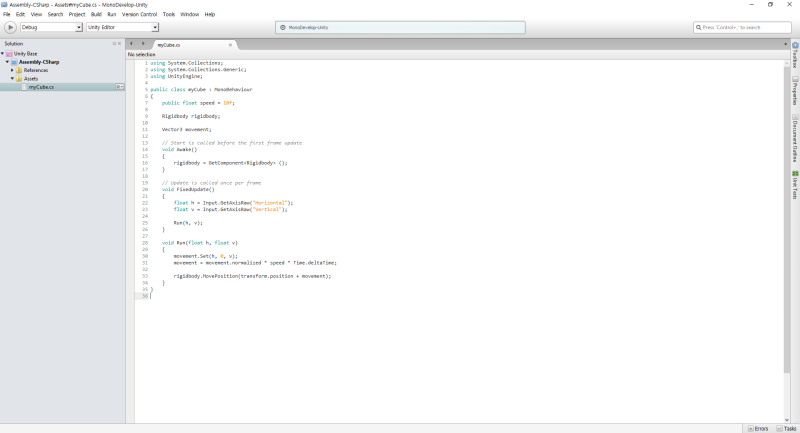This screenshot has height=433, width=800.
Task: Open the Unit Tests side pad
Action: pos(795,185)
